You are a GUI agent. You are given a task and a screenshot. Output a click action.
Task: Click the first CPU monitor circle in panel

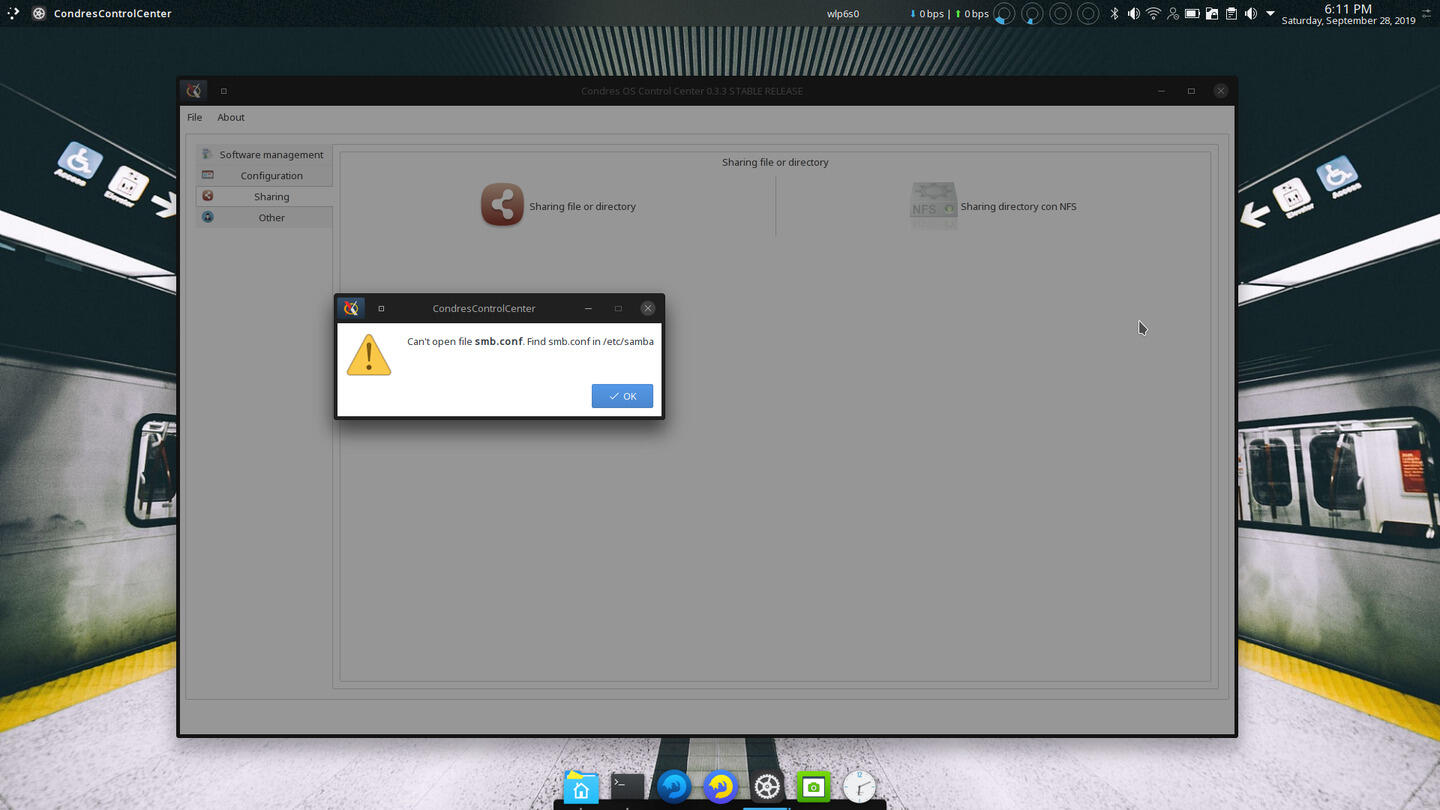pyautogui.click(x=1004, y=14)
